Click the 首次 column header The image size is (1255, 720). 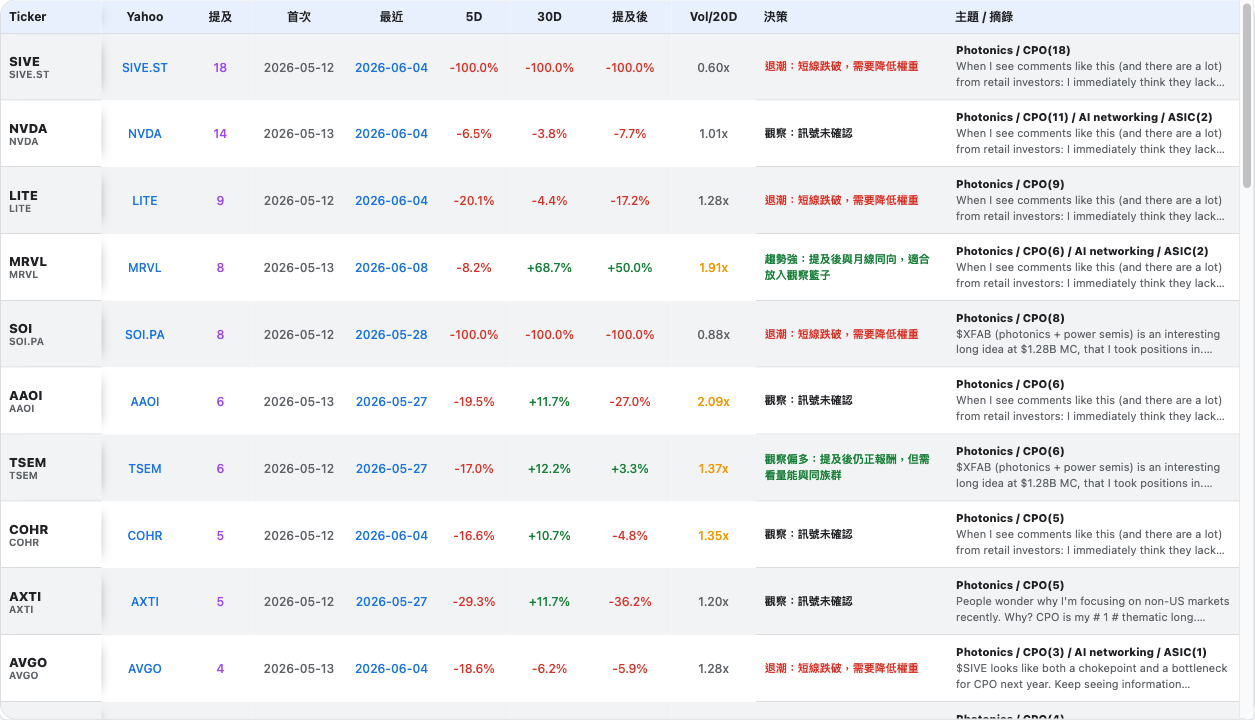pos(298,17)
